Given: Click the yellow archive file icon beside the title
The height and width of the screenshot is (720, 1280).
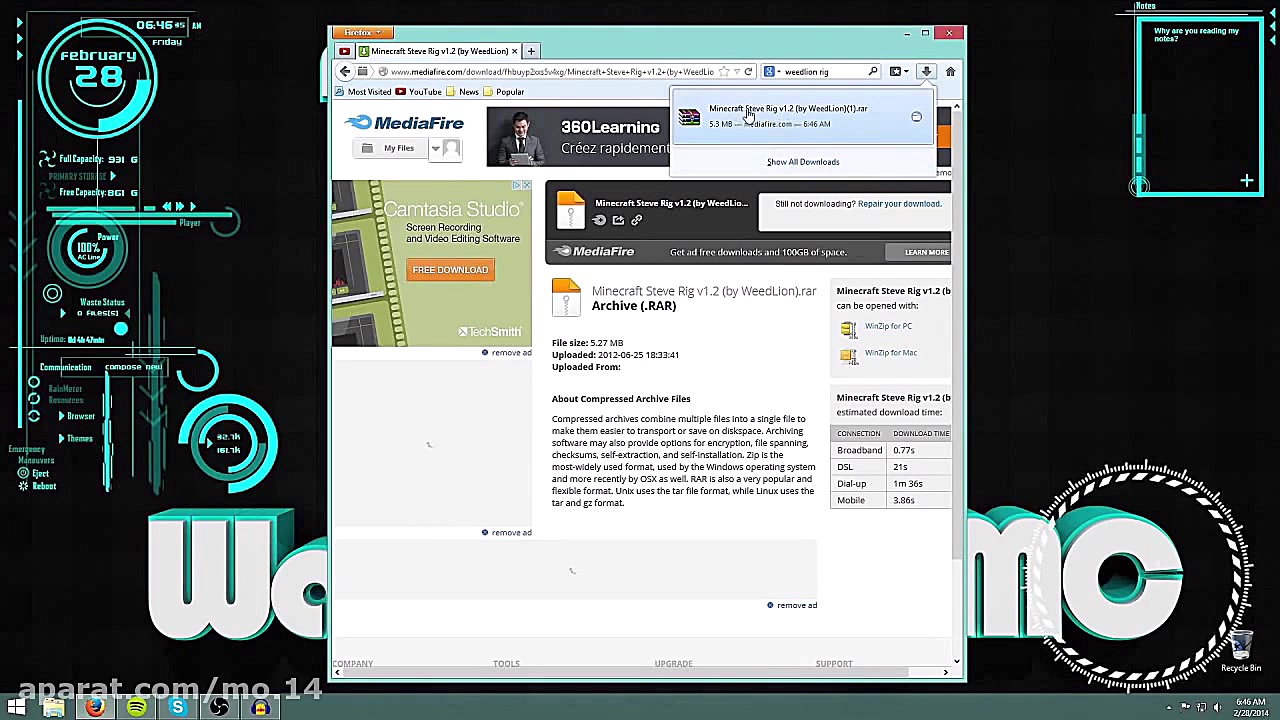Looking at the screenshot, I should click(x=567, y=298).
